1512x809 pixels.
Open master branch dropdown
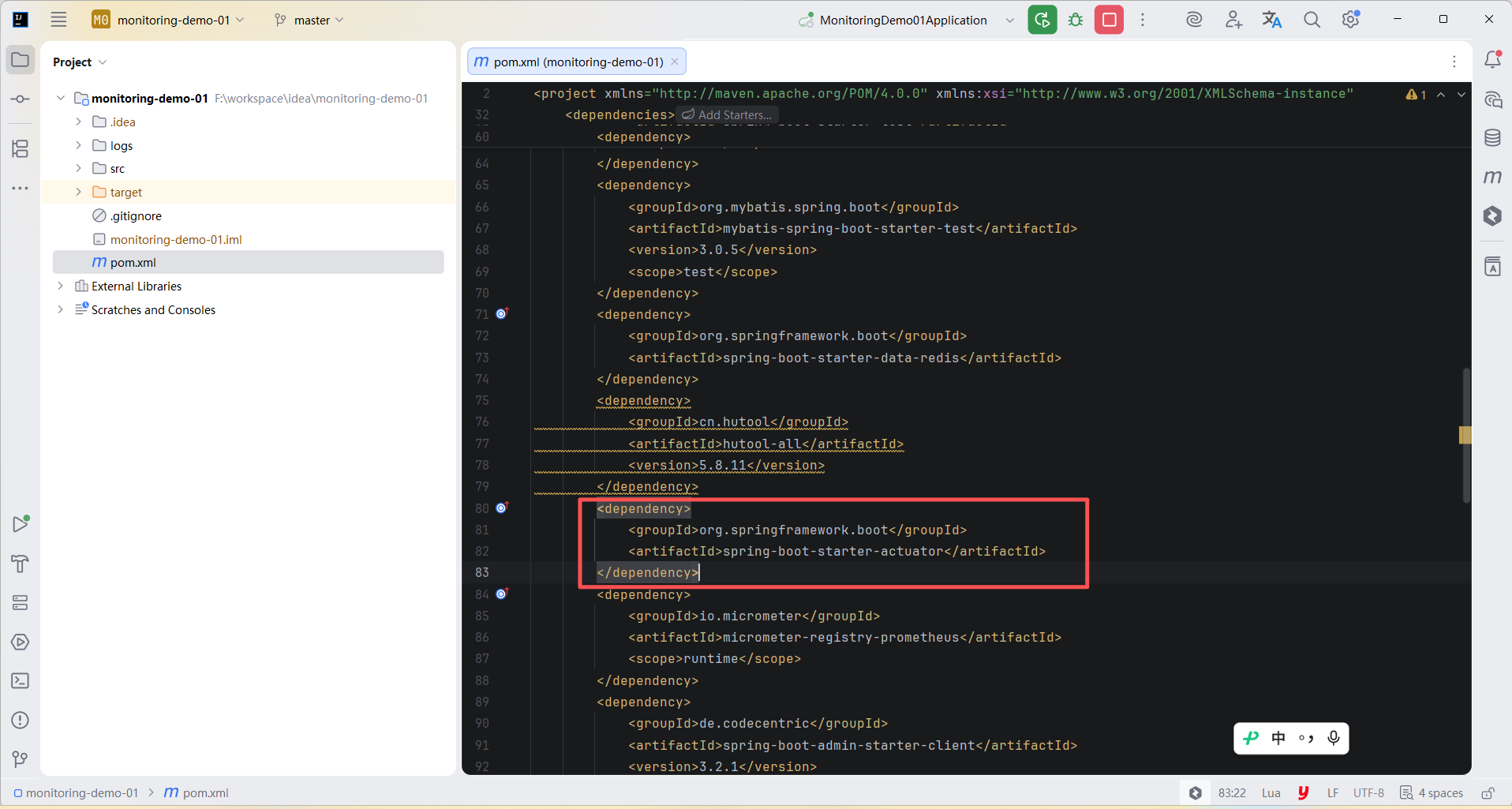click(x=309, y=20)
